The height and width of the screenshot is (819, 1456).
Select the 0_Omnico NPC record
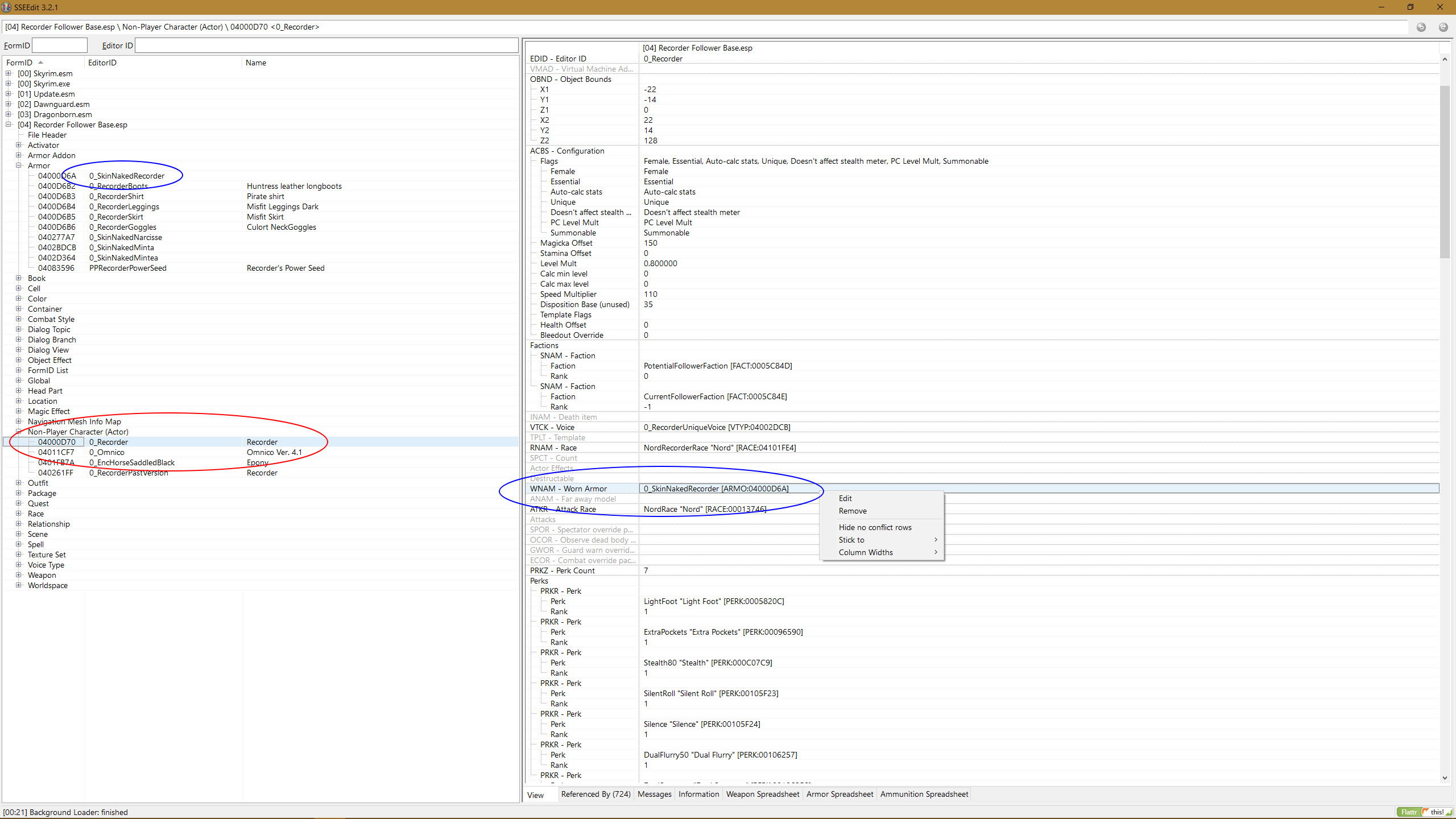pyautogui.click(x=107, y=452)
